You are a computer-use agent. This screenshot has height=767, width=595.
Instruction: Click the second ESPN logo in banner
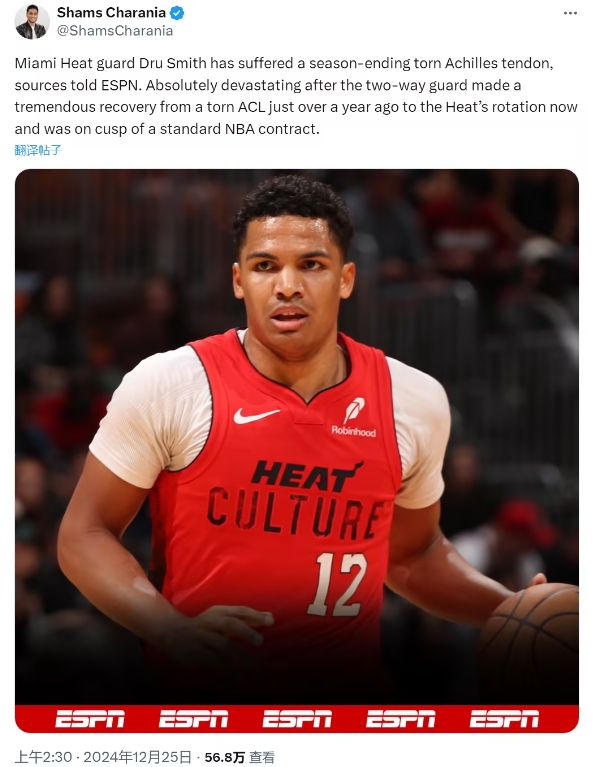193,719
